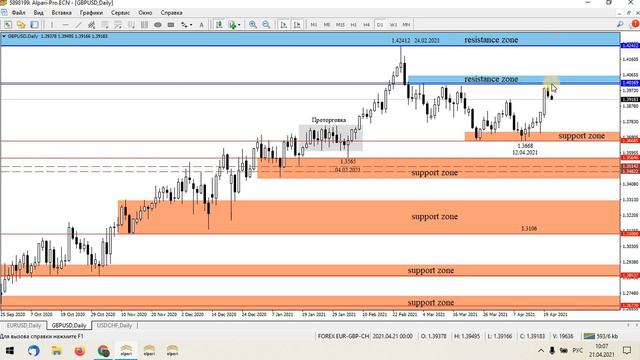Collapse the GBPUSD,Daily chart title arrow
Screen dimensions: 640x360
[x=4, y=36]
